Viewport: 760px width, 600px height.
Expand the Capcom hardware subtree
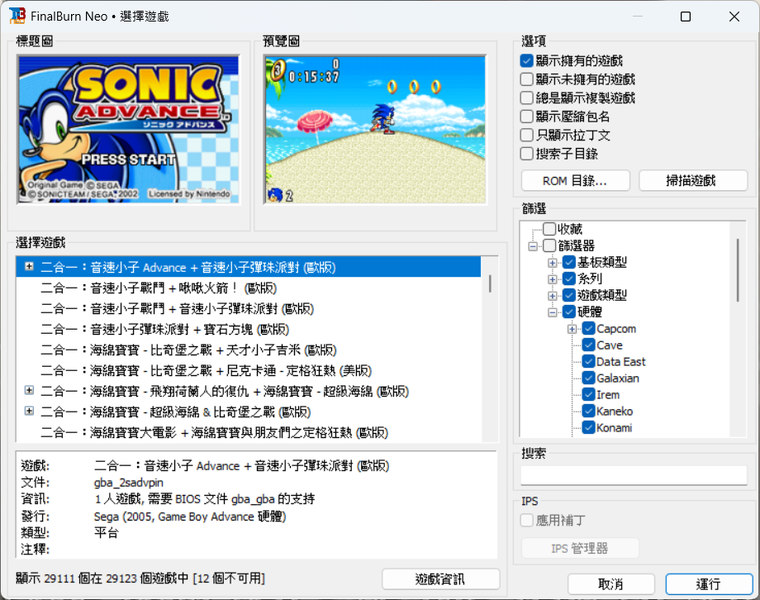pyautogui.click(x=572, y=329)
